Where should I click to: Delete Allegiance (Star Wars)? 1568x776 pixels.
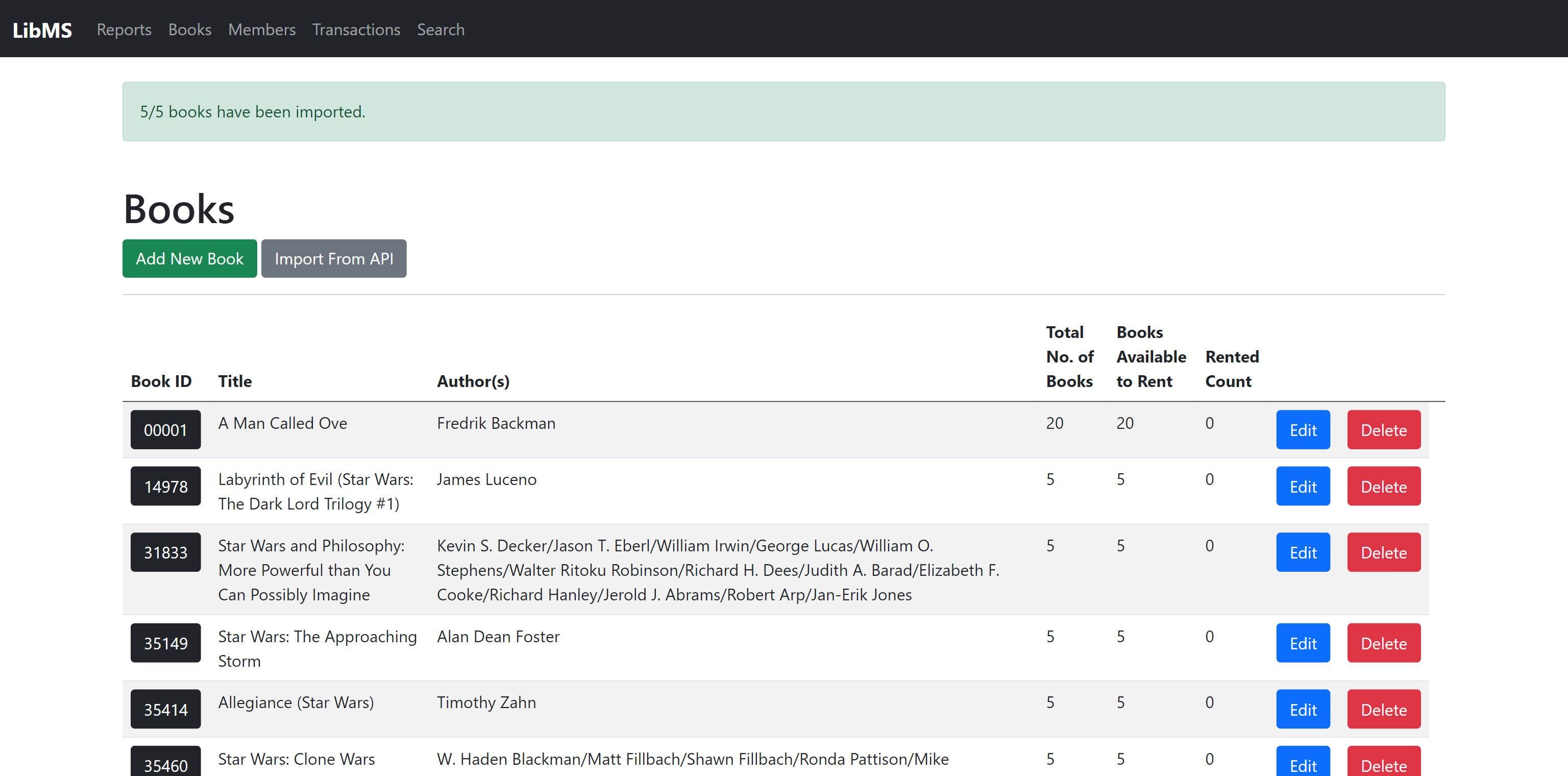point(1383,709)
